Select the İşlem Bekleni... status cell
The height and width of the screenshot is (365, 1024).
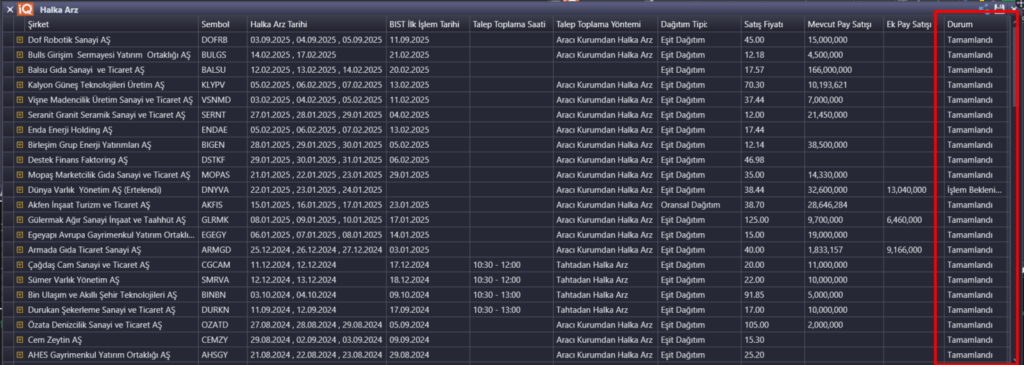pos(976,190)
